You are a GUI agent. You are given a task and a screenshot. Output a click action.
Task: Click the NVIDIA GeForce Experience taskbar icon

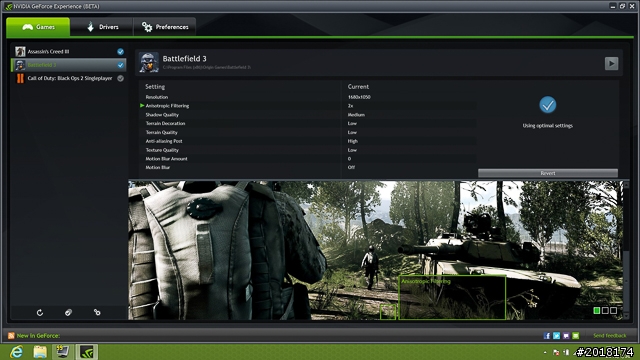87,352
